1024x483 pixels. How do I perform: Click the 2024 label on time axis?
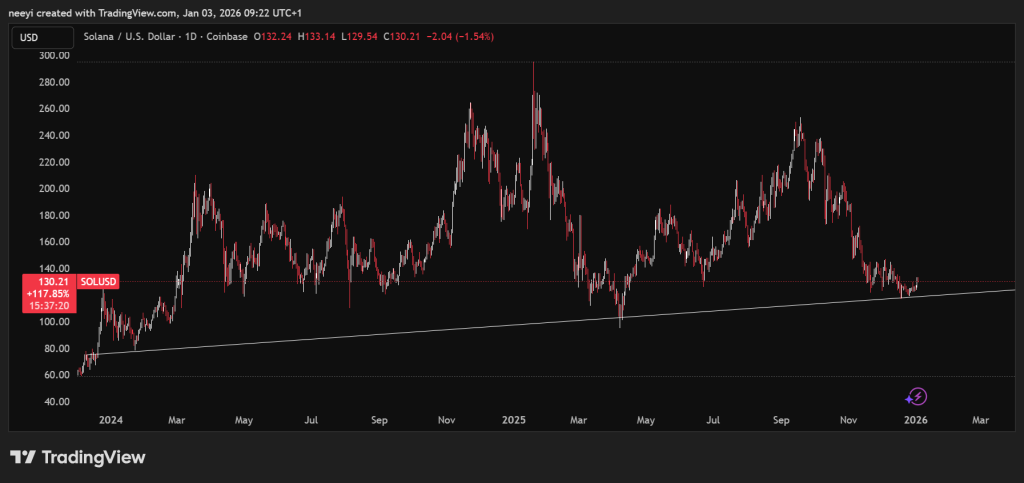point(109,421)
